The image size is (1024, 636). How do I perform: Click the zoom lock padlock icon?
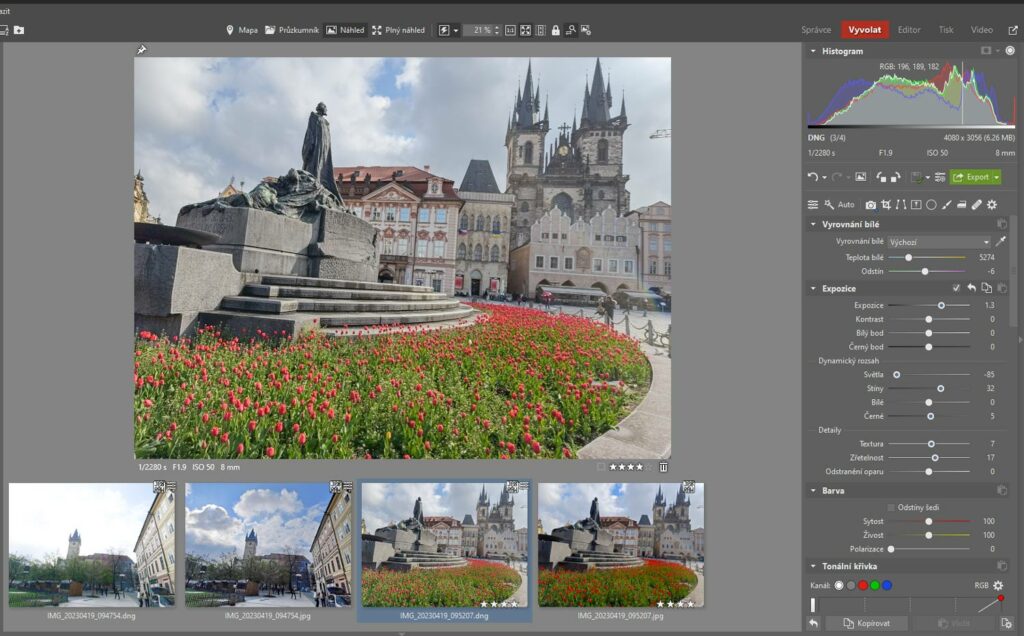(x=555, y=30)
